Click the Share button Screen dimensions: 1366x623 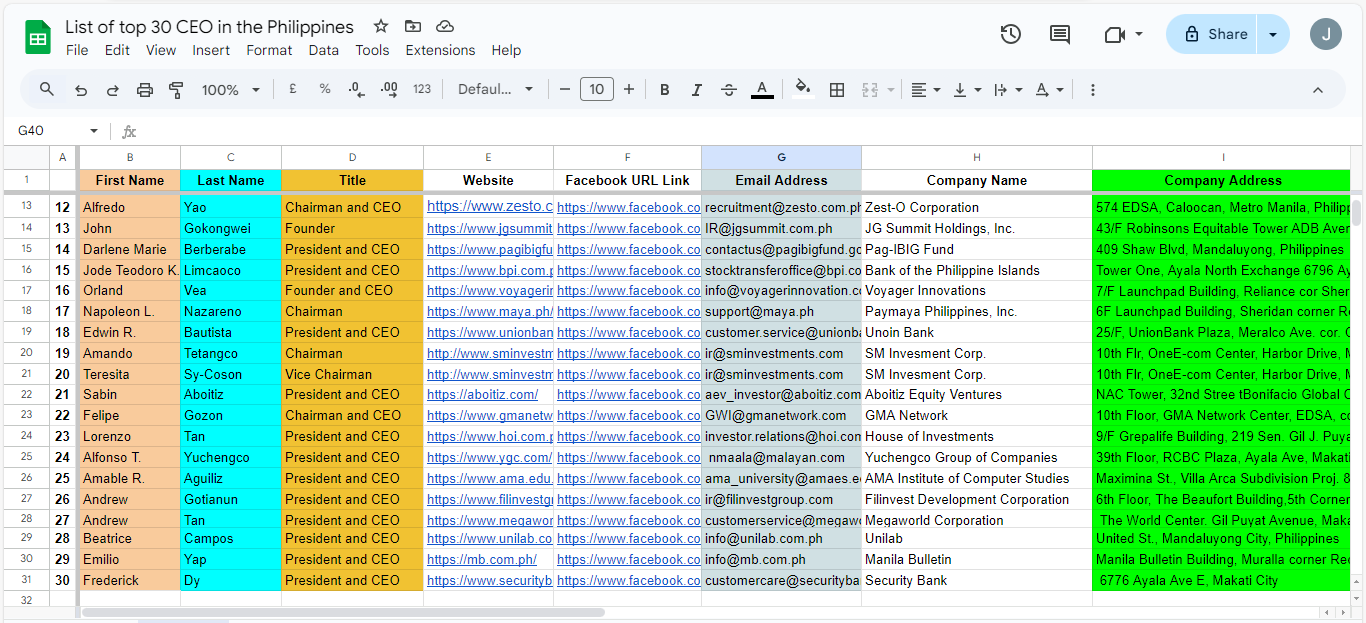(x=1212, y=34)
